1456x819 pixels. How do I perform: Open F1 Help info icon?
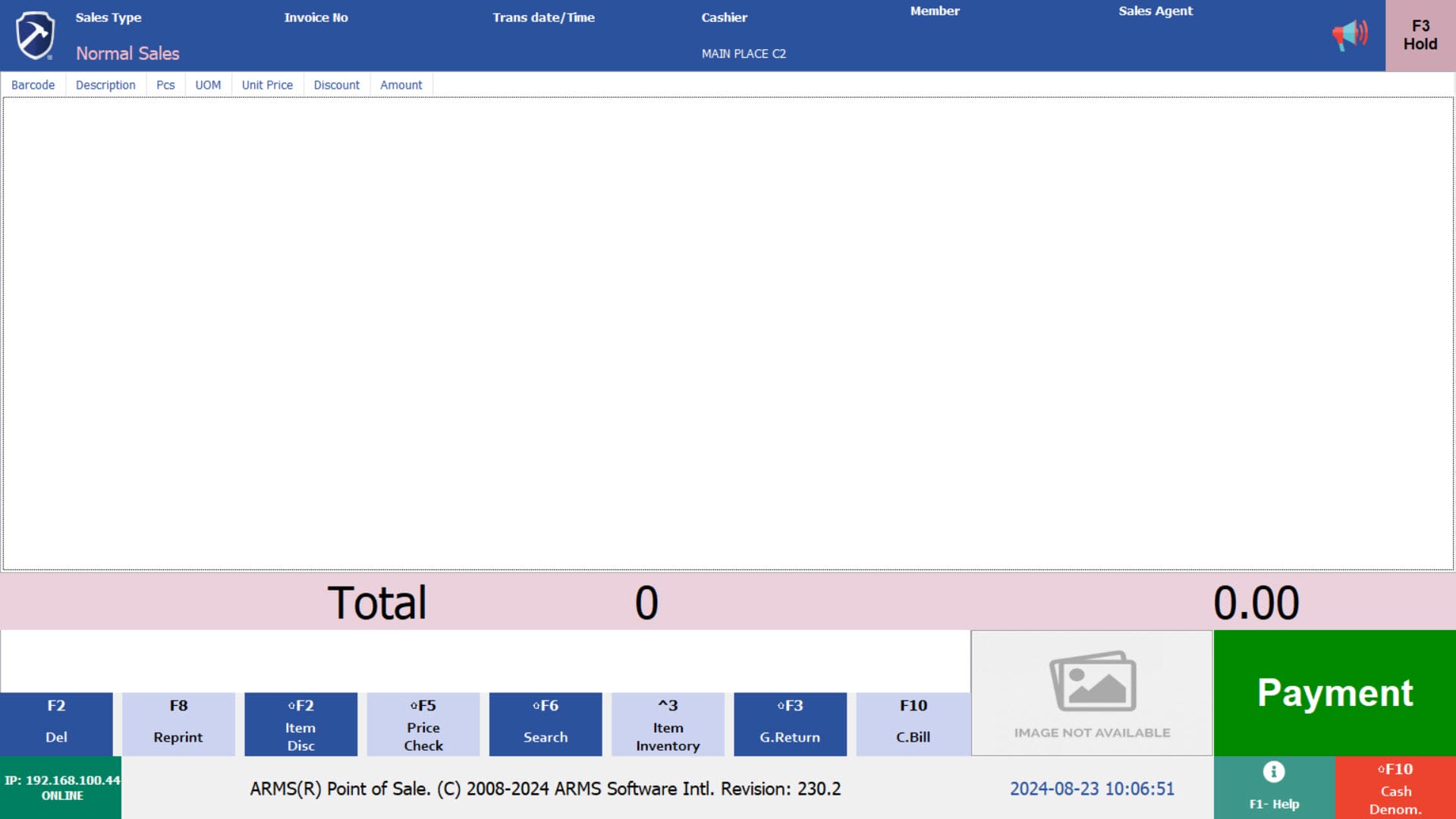(1273, 773)
